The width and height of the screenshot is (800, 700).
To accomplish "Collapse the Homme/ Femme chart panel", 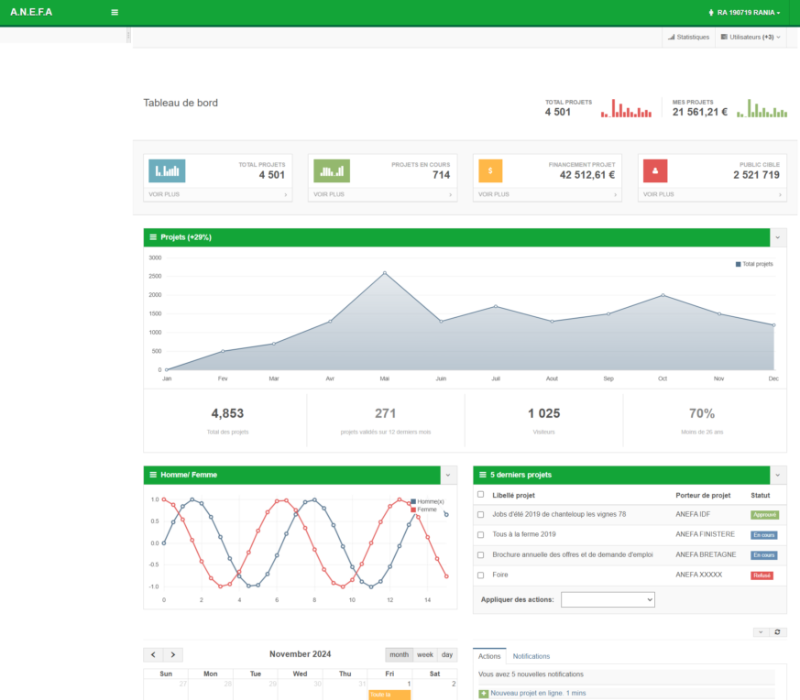I will coord(449,474).
